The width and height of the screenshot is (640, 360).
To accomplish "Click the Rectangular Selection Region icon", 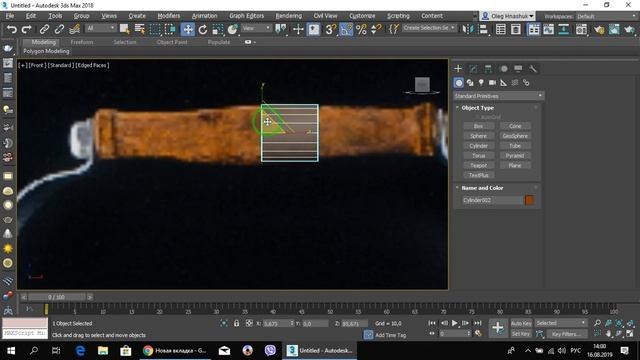I will click(155, 29).
